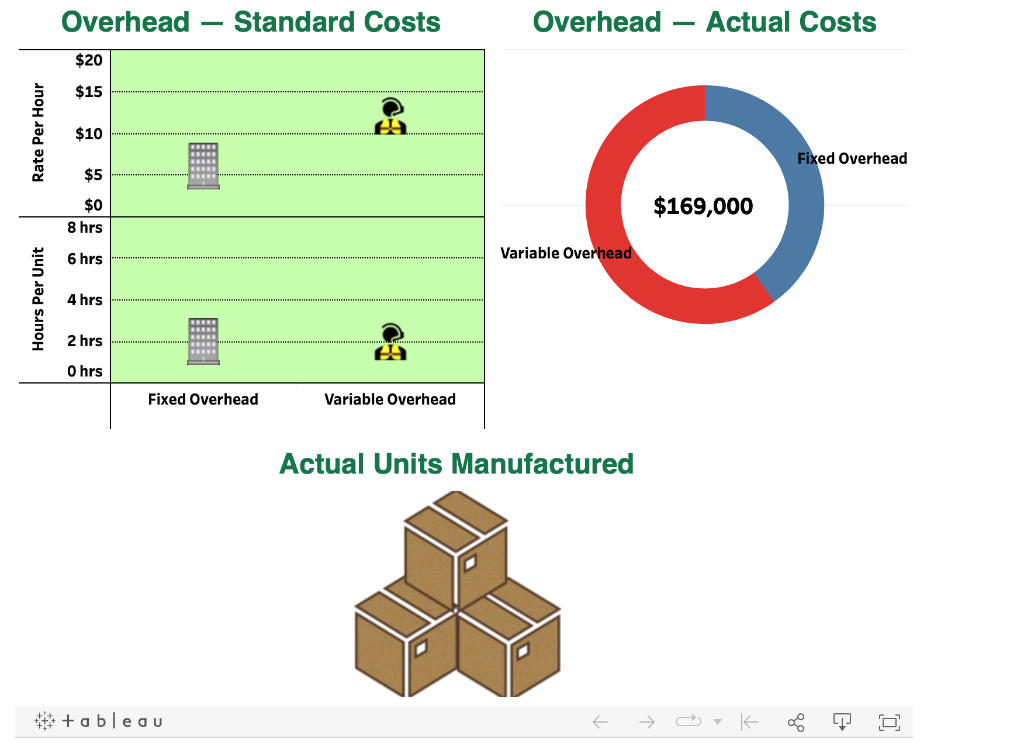Revert the dashboard to its original view
1024x746 pixels.
coord(749,721)
